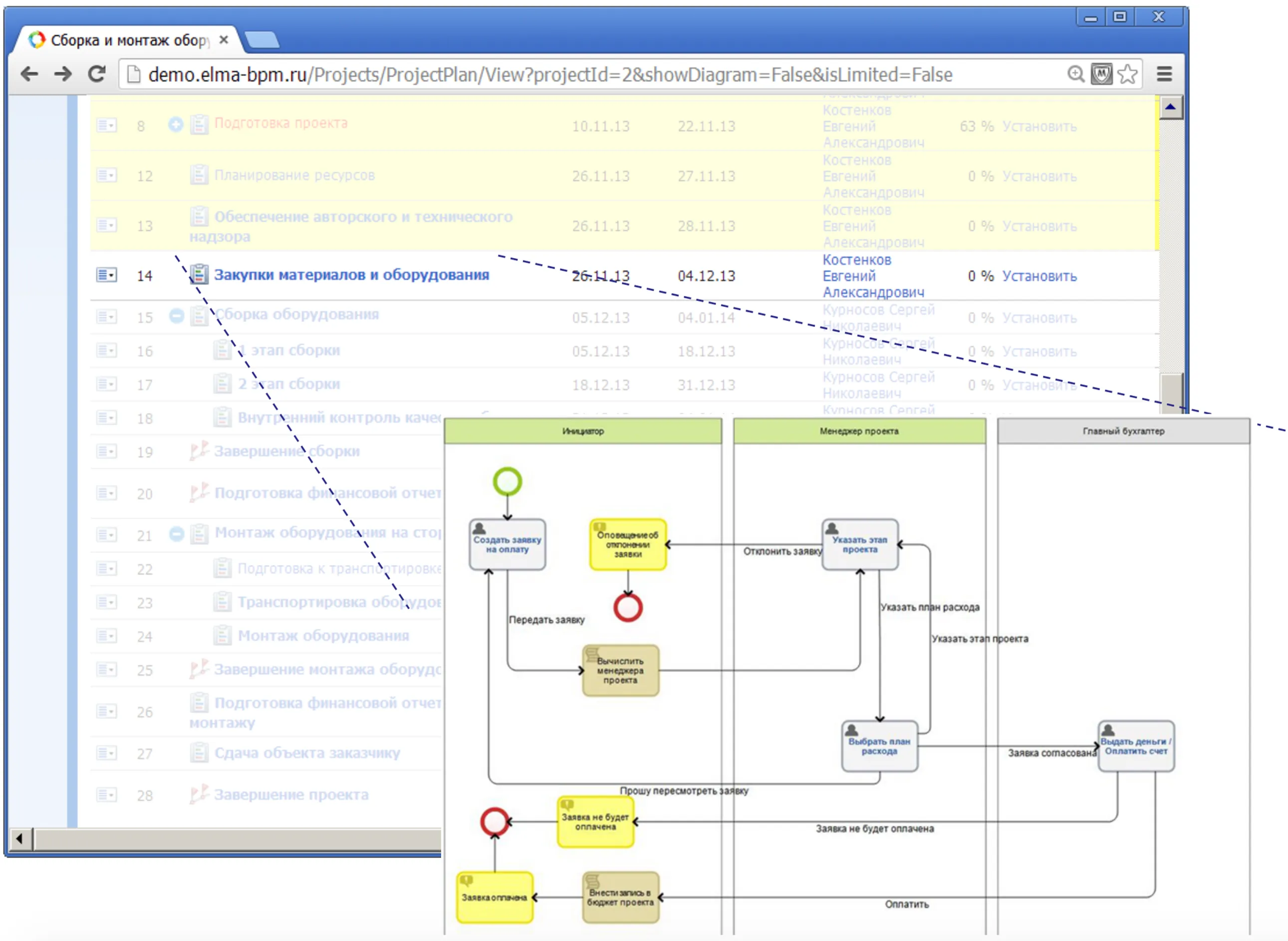Click the vertical scrollbar up arrow

(x=1171, y=107)
